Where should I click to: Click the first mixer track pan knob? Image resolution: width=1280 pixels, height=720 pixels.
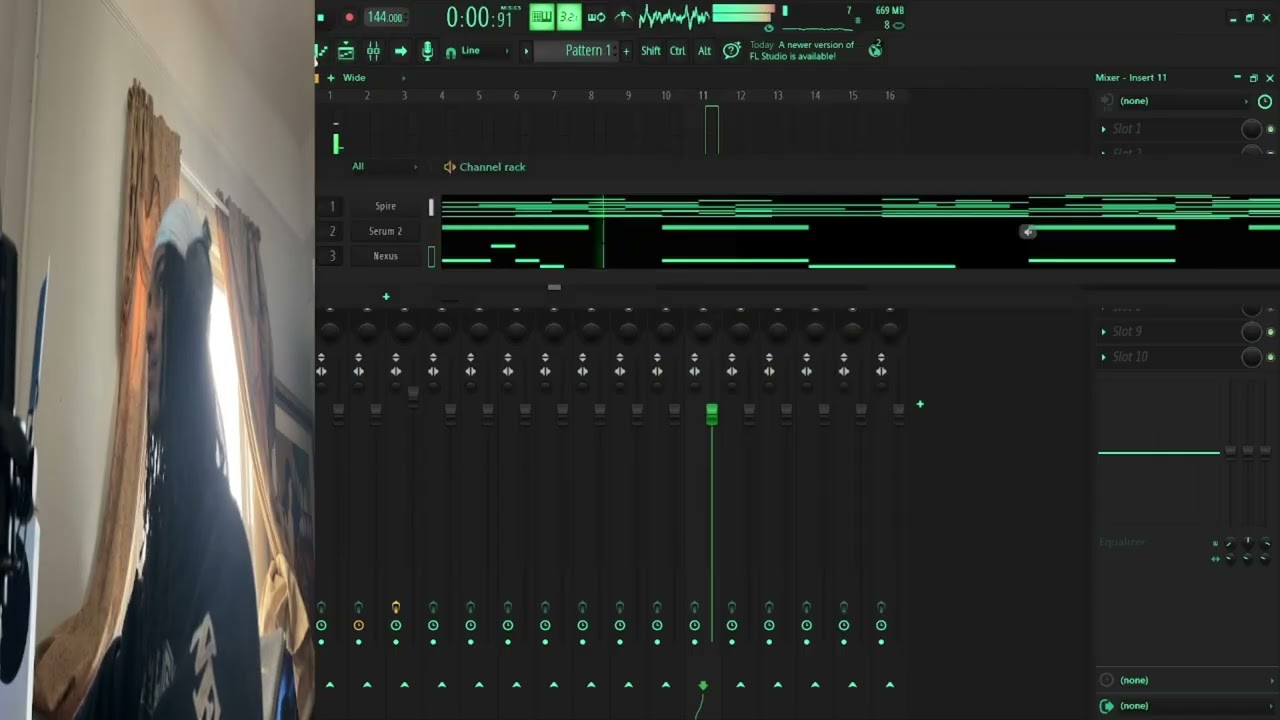click(x=330, y=330)
